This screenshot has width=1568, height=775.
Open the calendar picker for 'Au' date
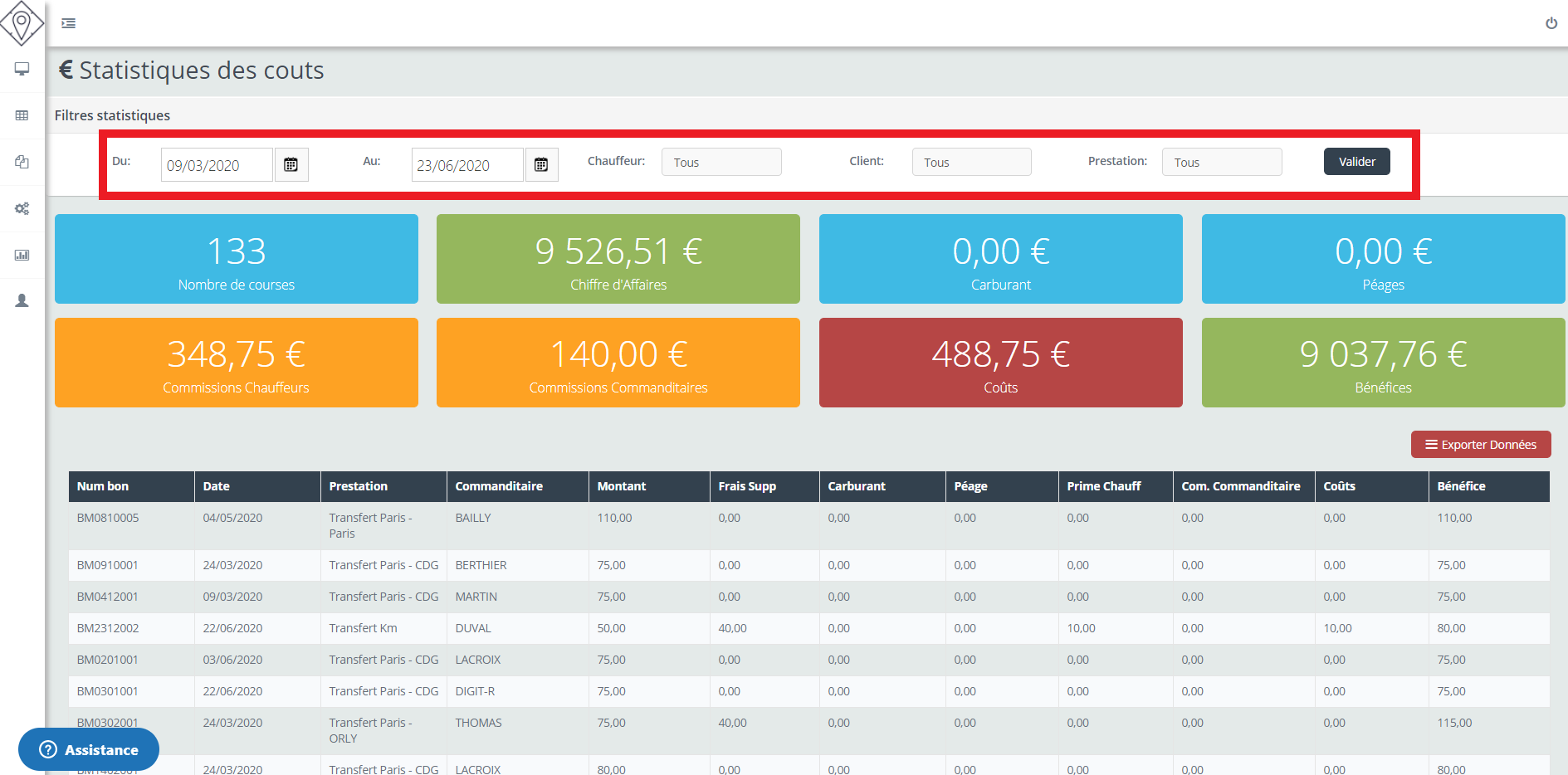click(x=541, y=165)
